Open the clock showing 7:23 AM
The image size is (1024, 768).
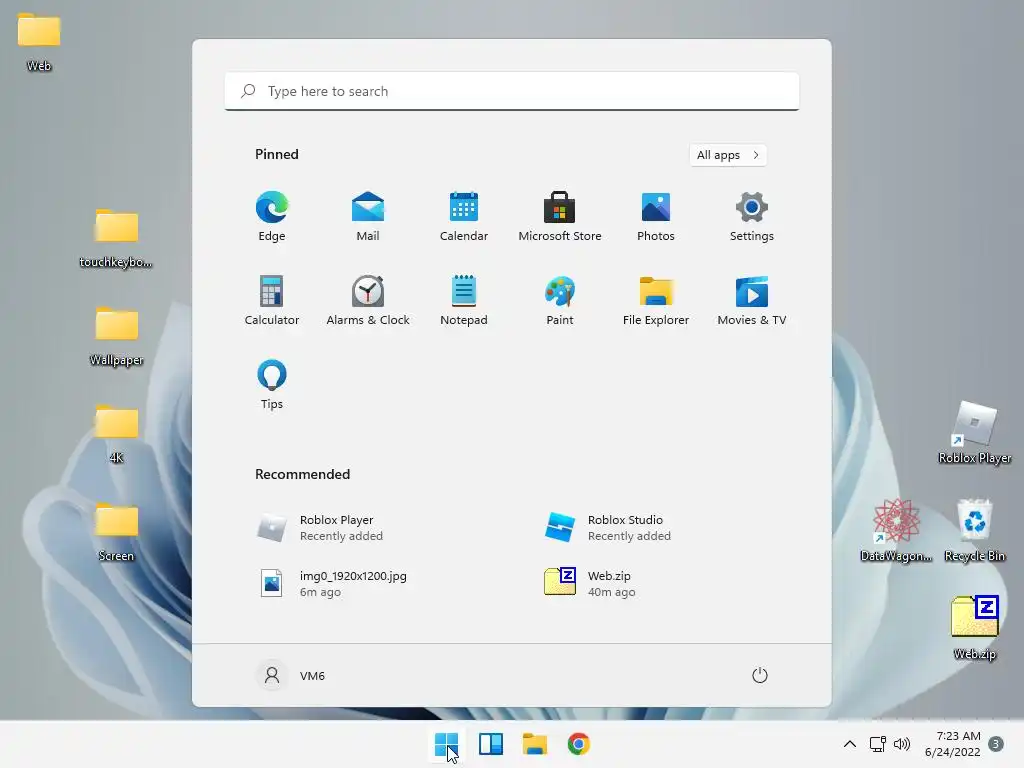pyautogui.click(x=953, y=744)
